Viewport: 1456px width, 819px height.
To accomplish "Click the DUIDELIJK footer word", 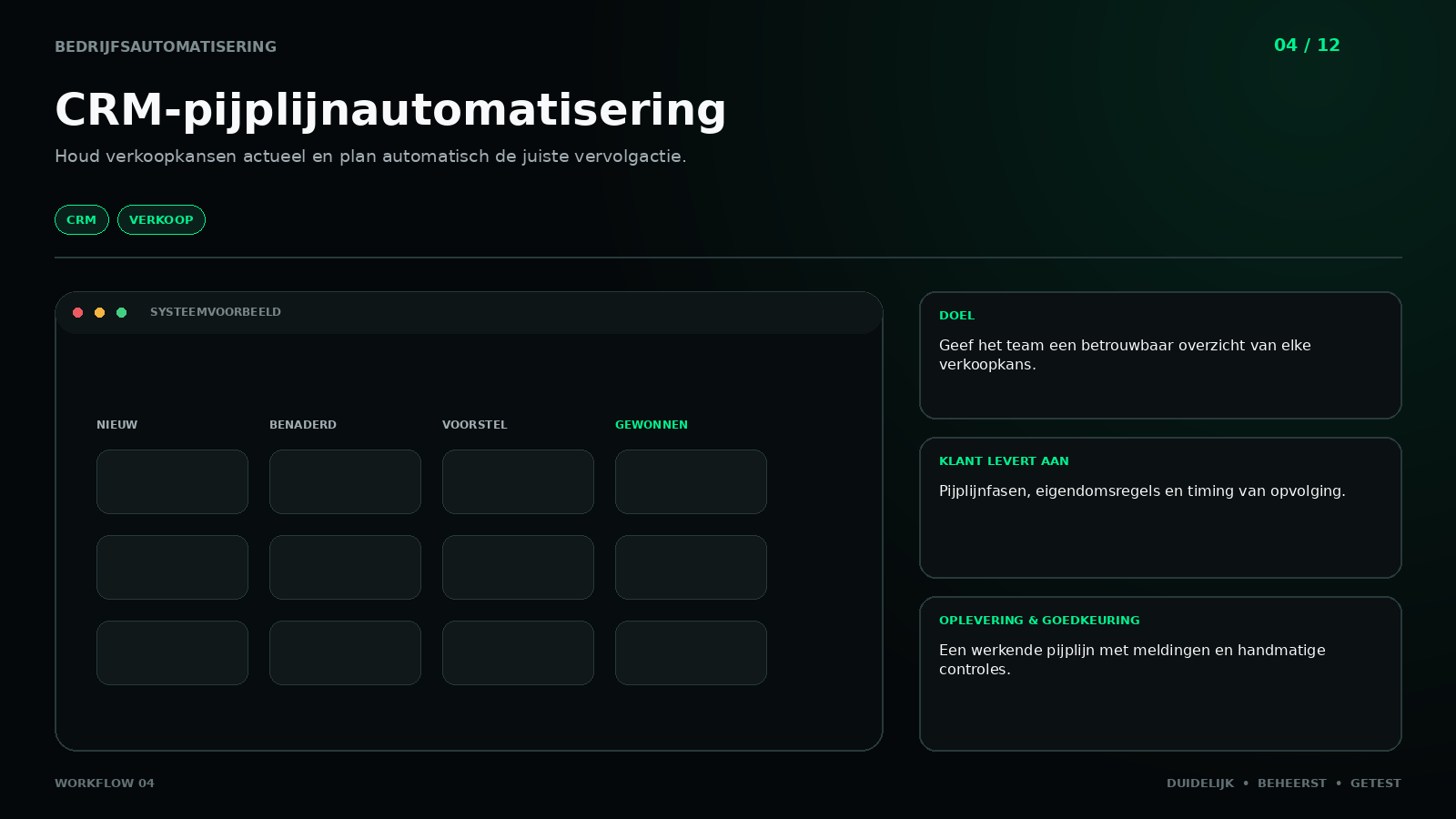I will pos(1200,784).
